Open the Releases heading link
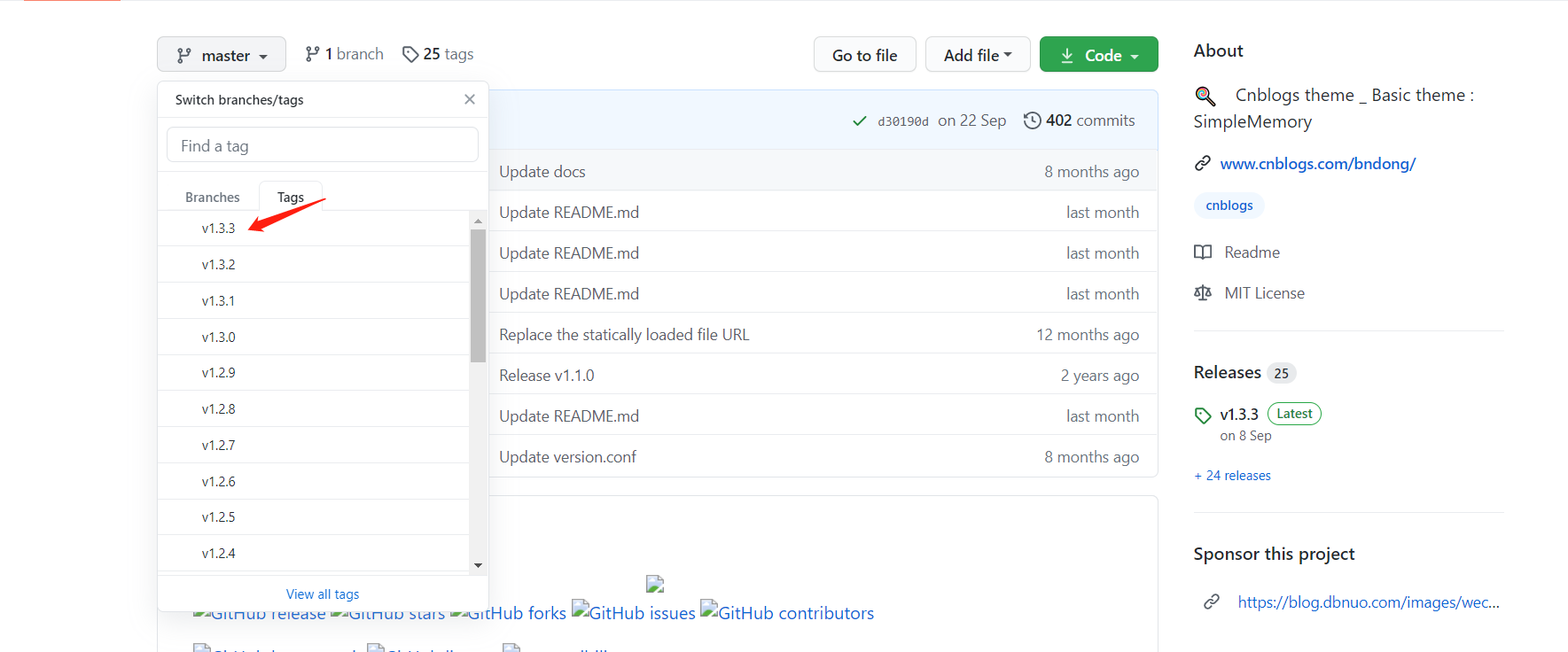The height and width of the screenshot is (652, 1568). point(1228,373)
